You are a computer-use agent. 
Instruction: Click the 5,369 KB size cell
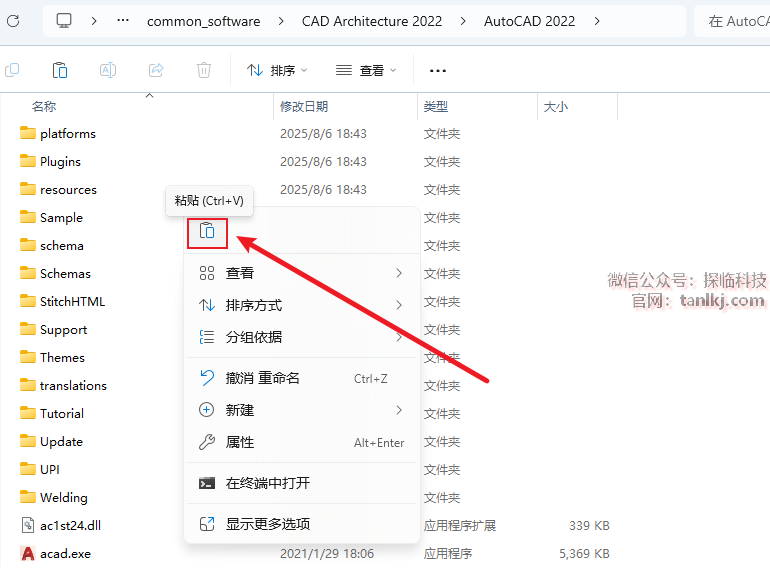point(584,553)
